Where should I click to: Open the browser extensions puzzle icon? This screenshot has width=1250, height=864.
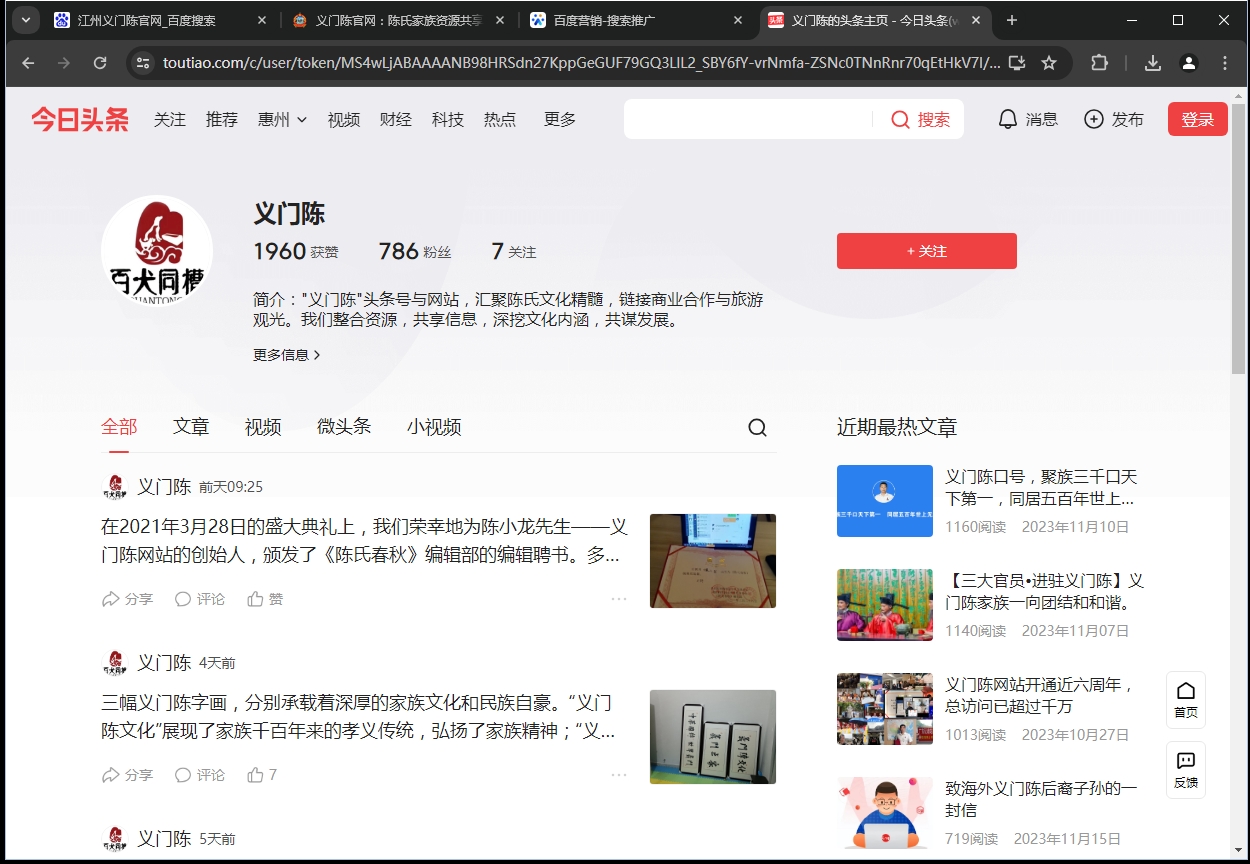coord(1099,63)
